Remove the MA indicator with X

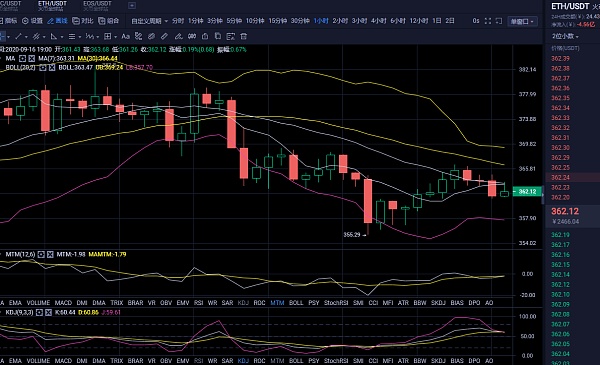click(x=31, y=59)
